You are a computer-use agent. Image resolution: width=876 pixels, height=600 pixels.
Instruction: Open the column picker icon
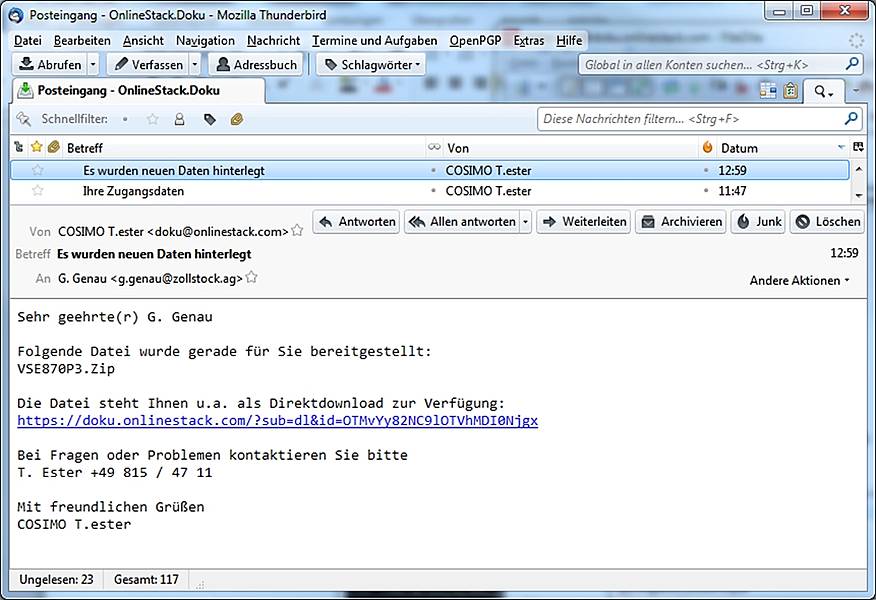858,147
